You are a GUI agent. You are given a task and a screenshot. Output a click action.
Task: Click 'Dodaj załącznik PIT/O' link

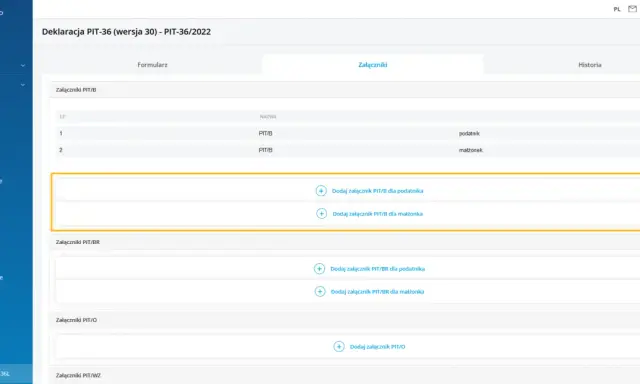tap(378, 346)
